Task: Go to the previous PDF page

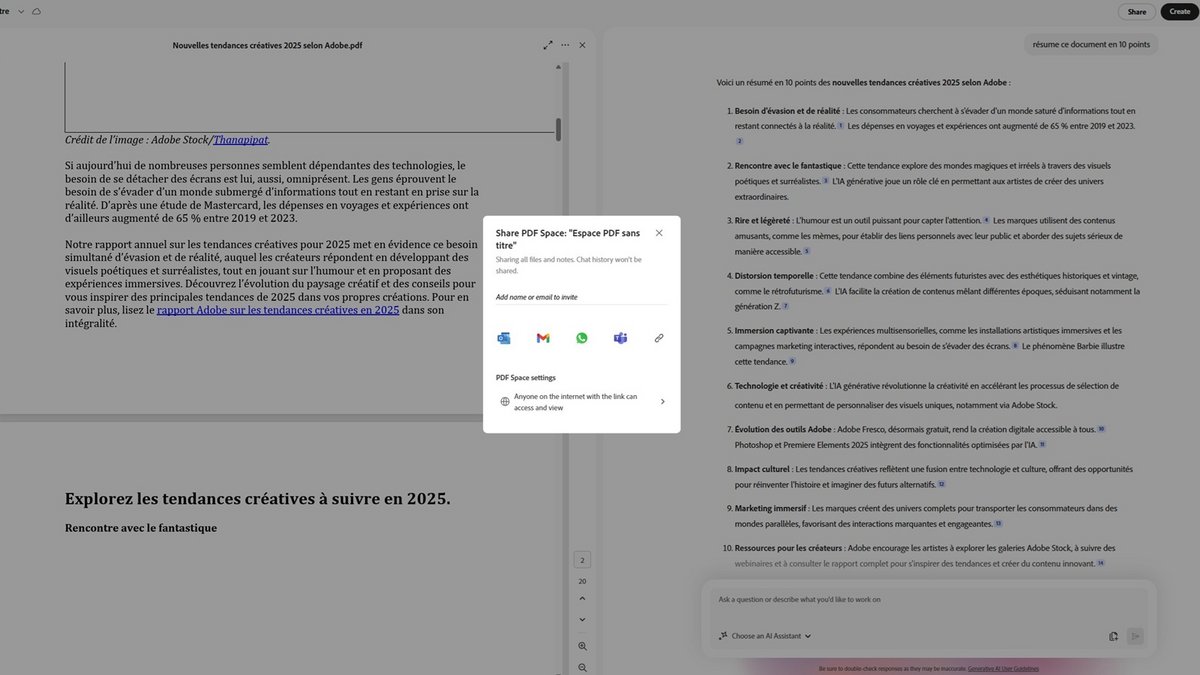Action: pos(583,599)
